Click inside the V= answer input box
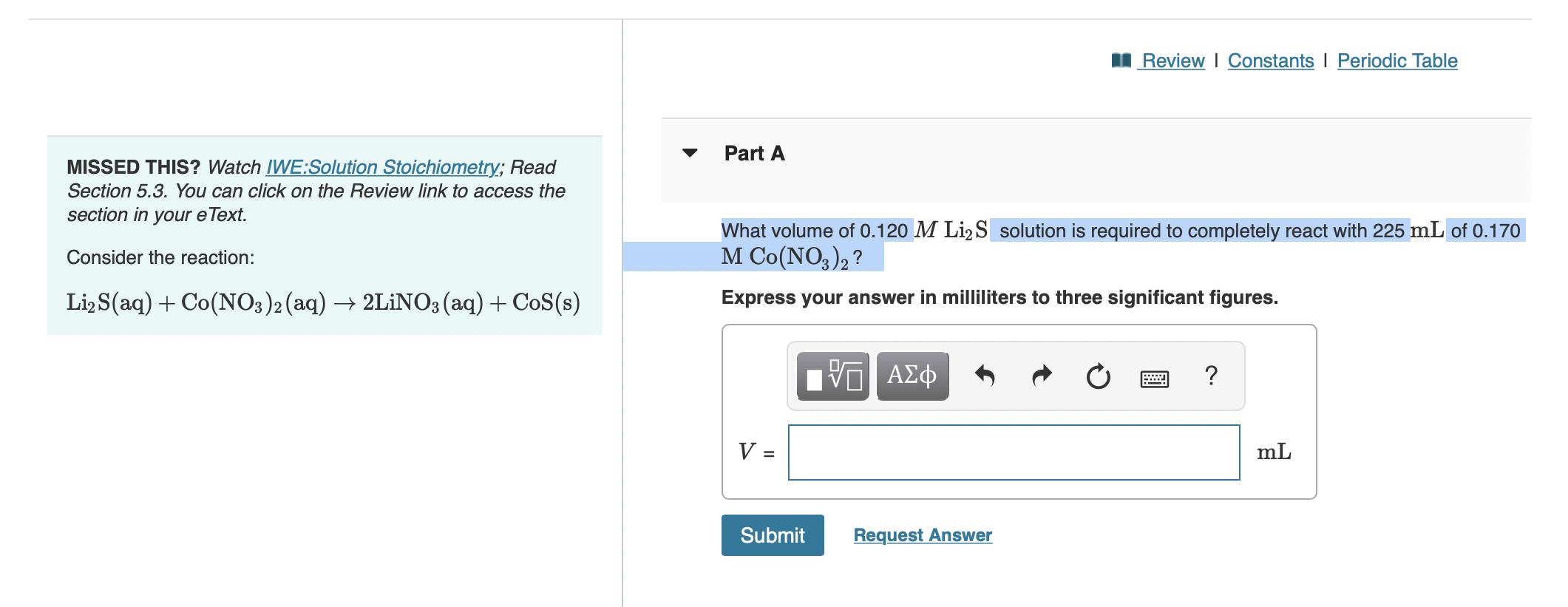1568x607 pixels. click(1014, 452)
